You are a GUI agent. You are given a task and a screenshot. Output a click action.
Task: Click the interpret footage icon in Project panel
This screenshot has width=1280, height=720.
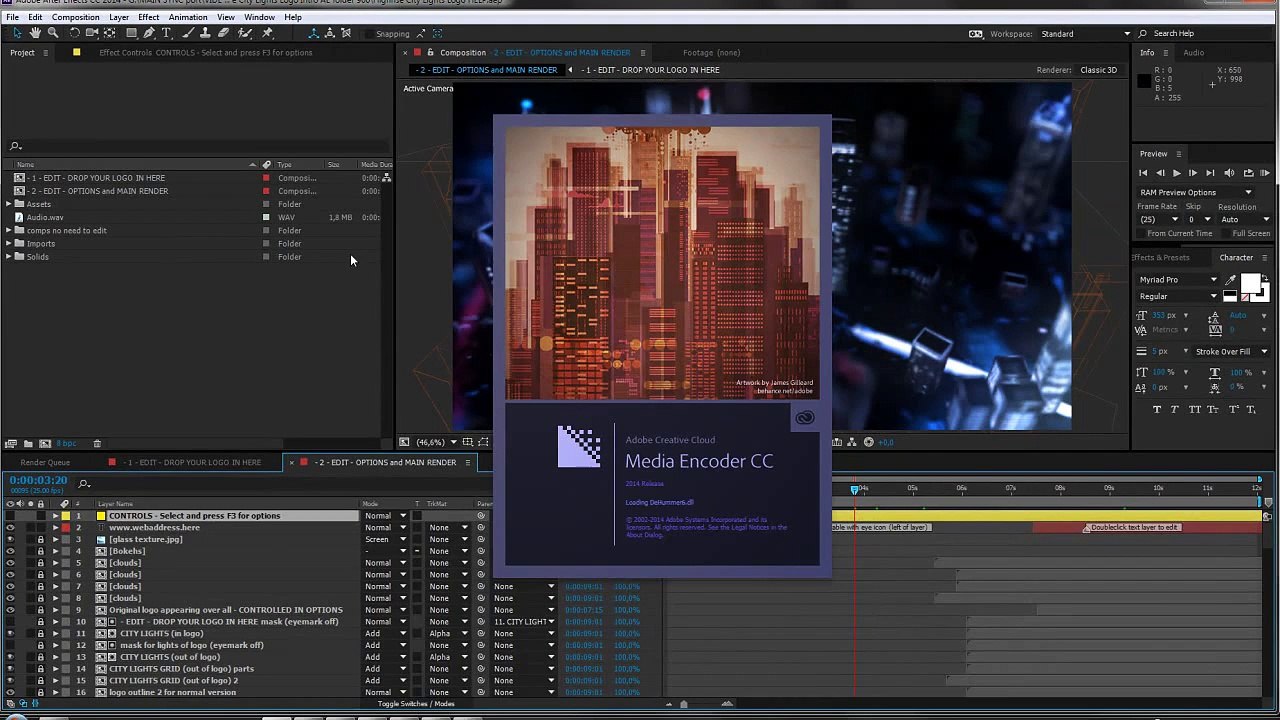[x=11, y=443]
